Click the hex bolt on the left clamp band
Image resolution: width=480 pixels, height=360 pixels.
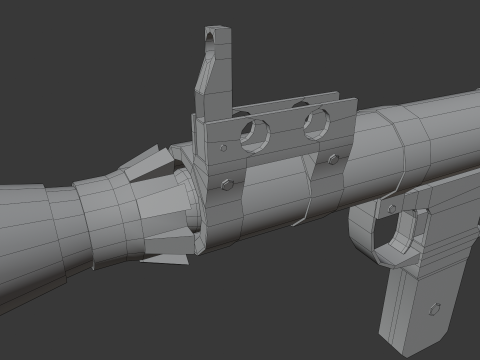click(227, 185)
